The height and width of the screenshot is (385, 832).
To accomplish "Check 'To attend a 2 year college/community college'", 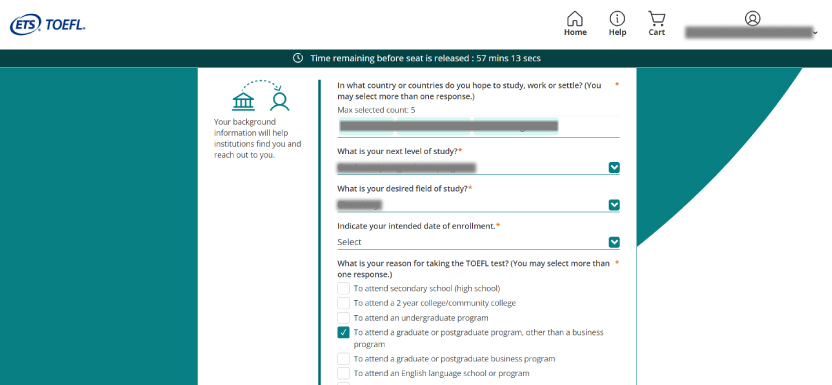I will click(343, 303).
